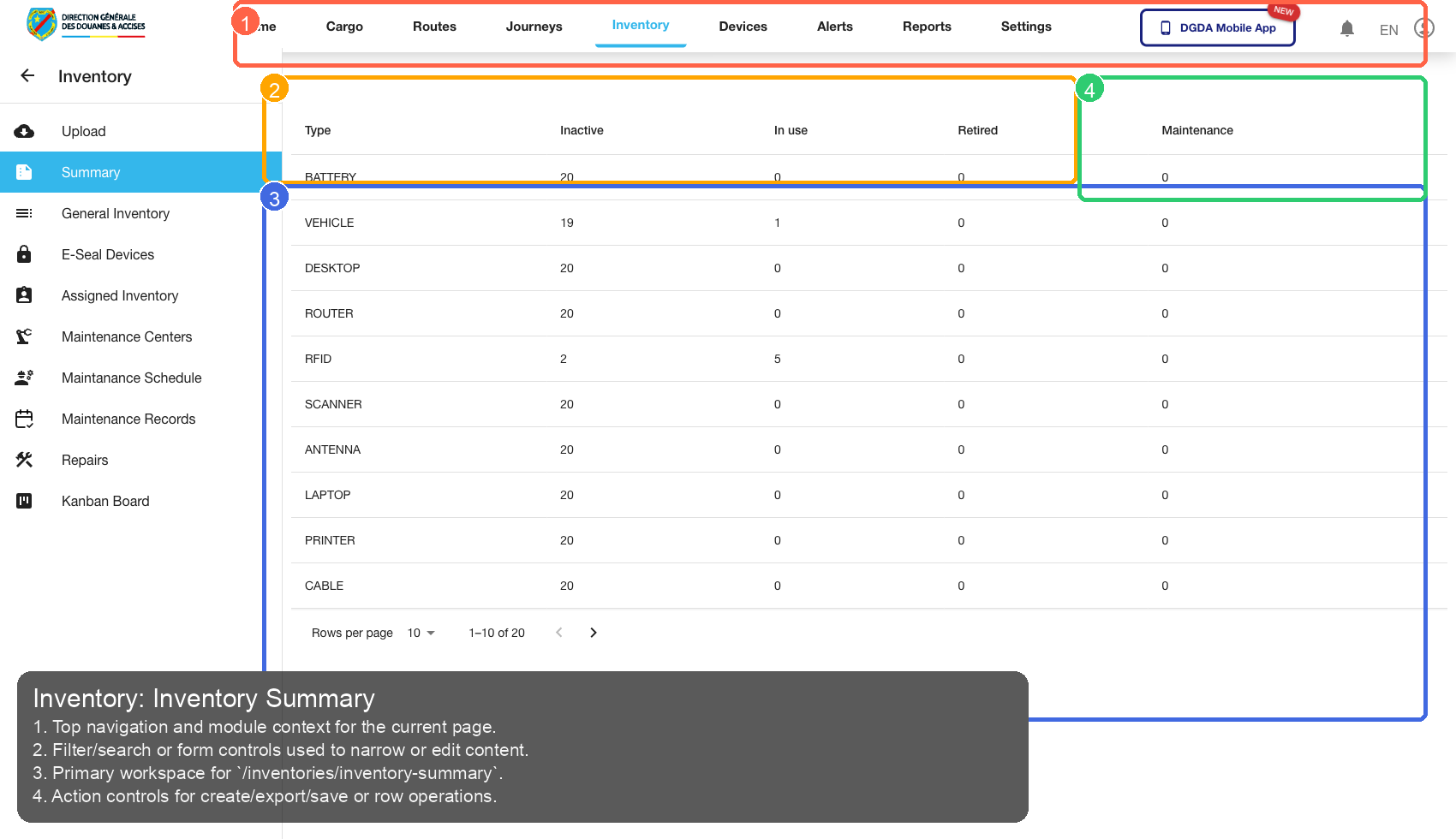
Task: Open the Summary sidebar entry
Action: click(91, 172)
